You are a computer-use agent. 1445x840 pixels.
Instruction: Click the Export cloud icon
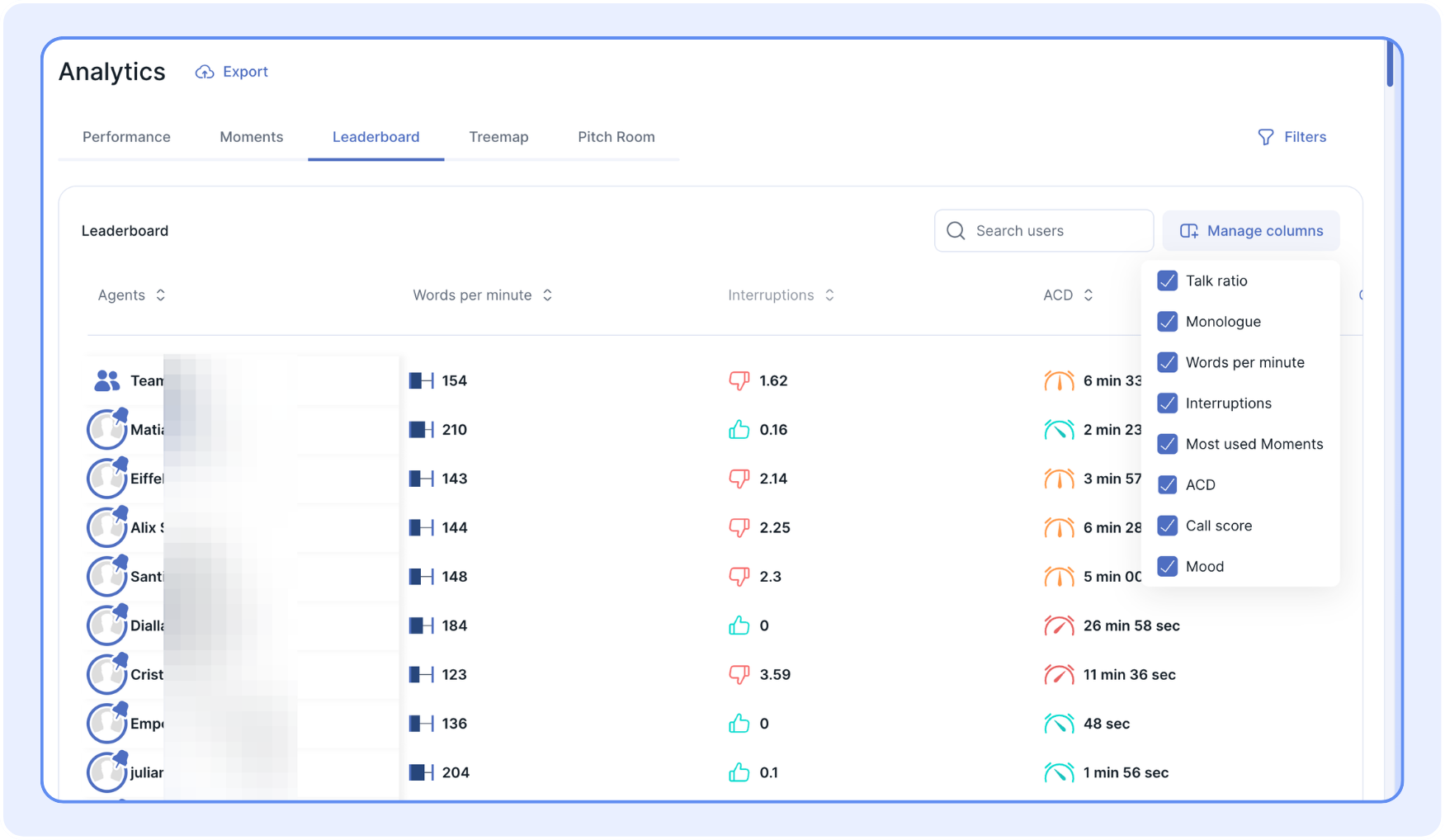(204, 73)
